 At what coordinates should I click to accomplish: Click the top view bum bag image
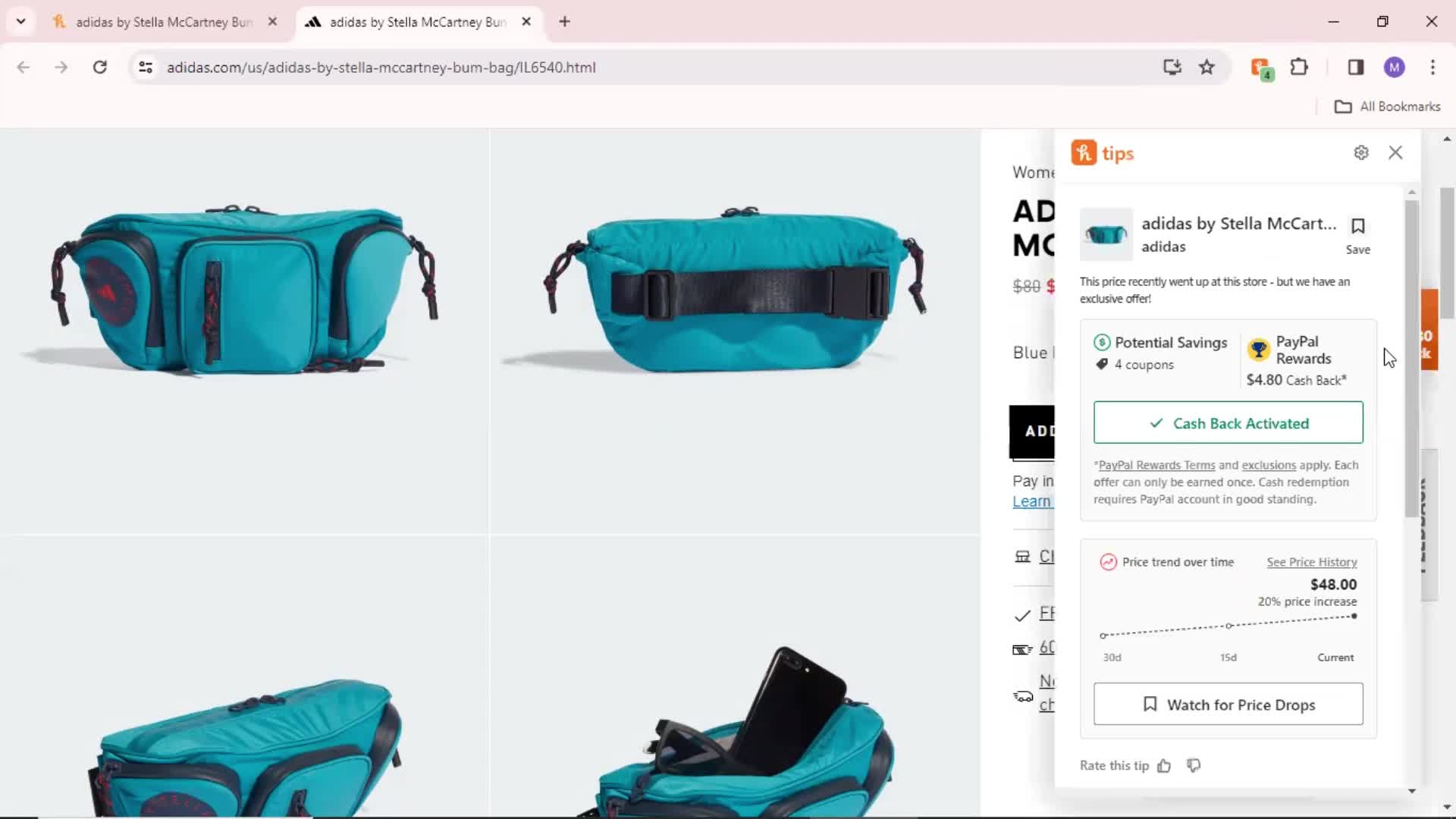244,676
